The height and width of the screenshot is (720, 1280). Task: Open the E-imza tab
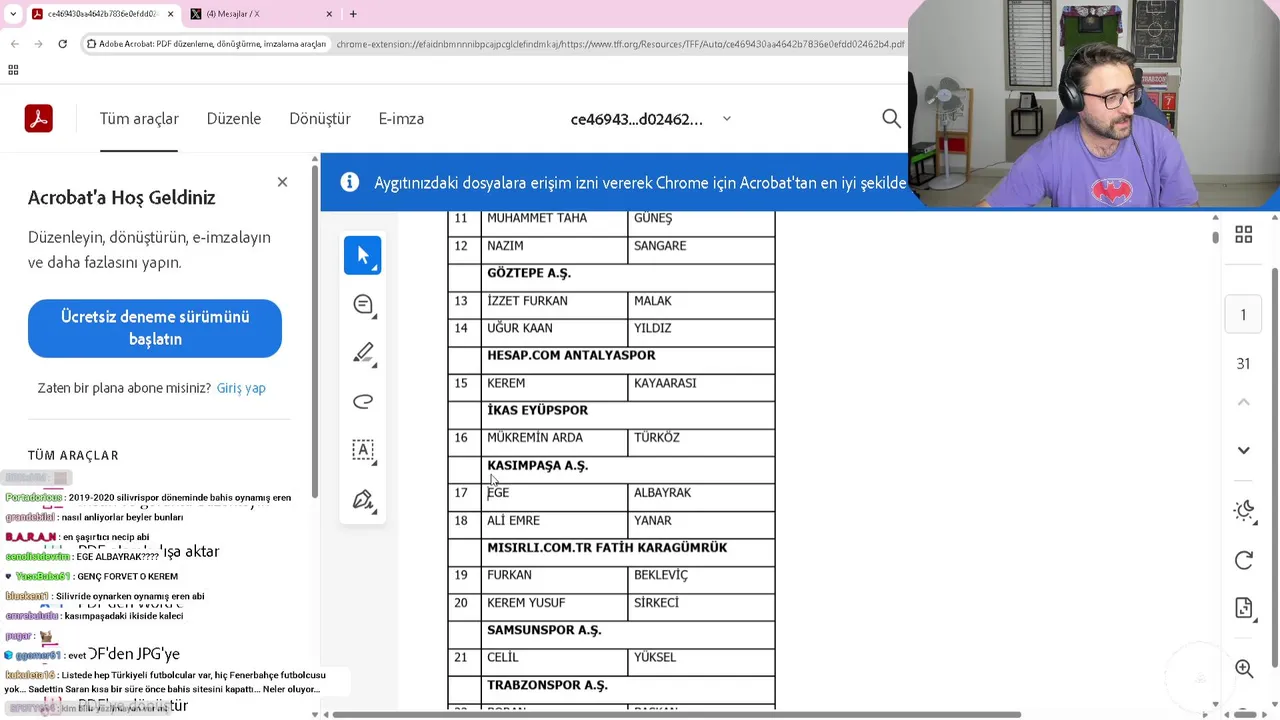pyautogui.click(x=401, y=119)
